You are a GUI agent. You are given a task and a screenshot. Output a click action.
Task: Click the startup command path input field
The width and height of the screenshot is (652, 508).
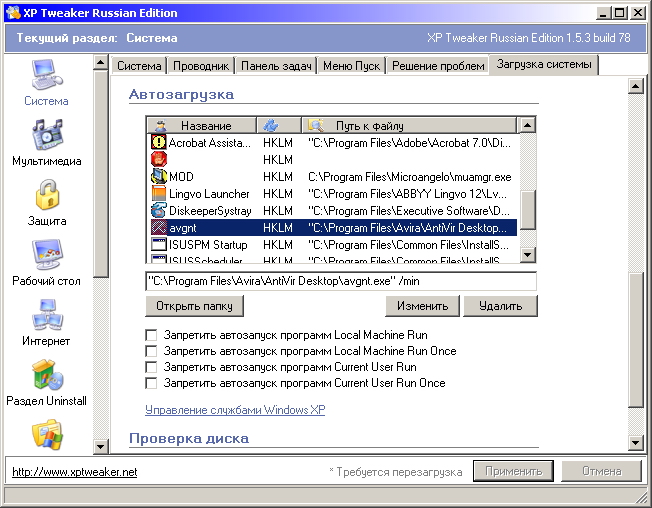coord(341,281)
